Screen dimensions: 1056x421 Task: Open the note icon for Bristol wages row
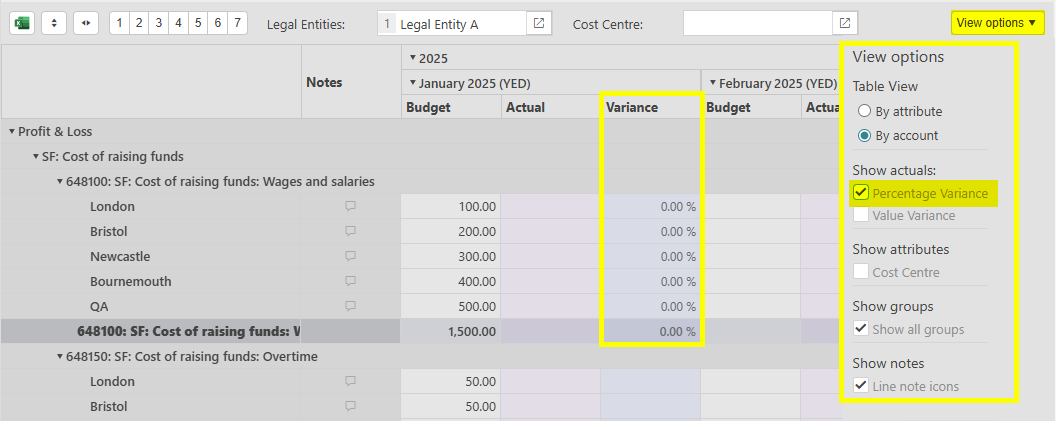tap(350, 232)
